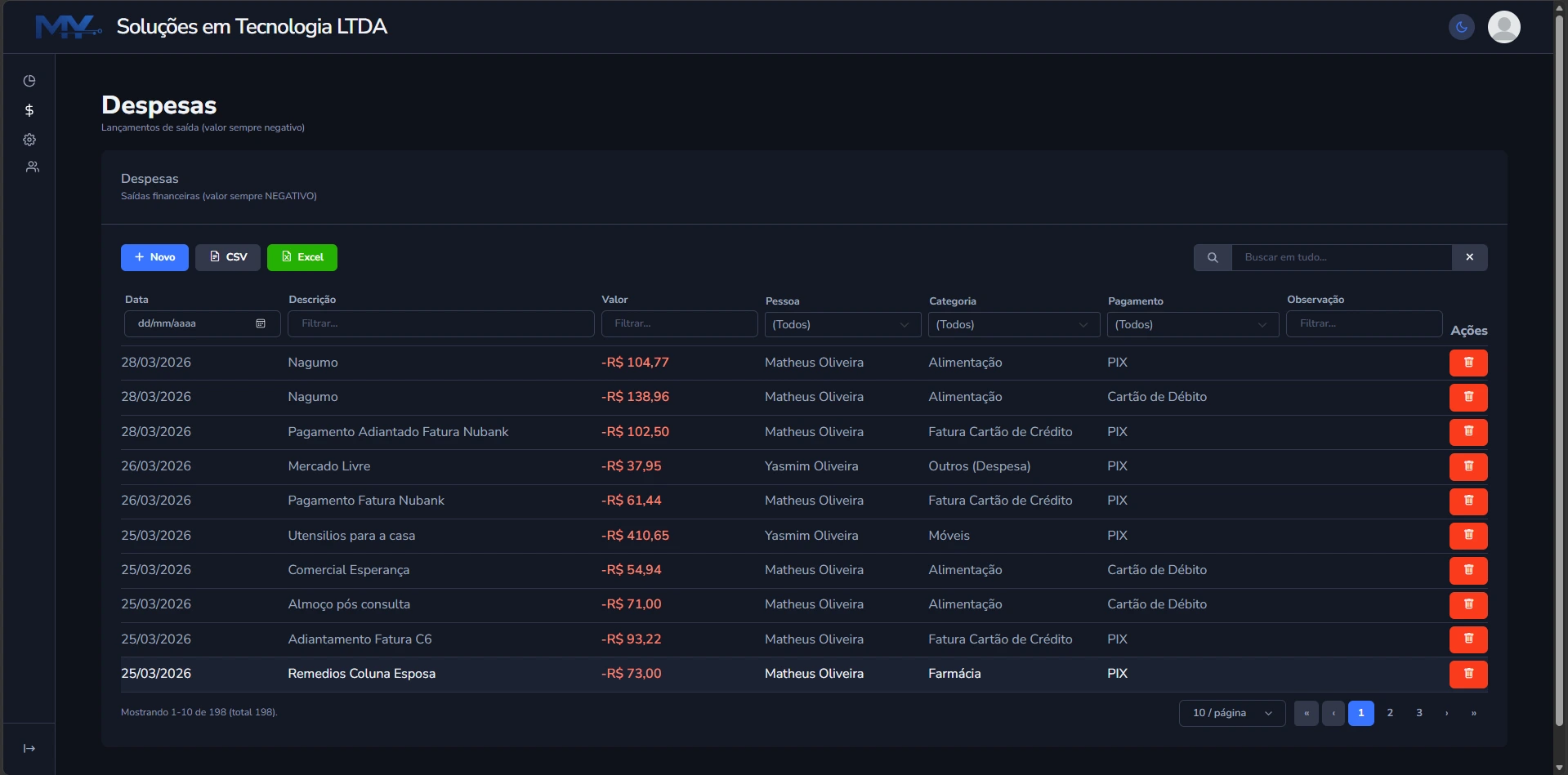Sort by the Pessoa column header
This screenshot has width=1568, height=775.
pos(782,301)
